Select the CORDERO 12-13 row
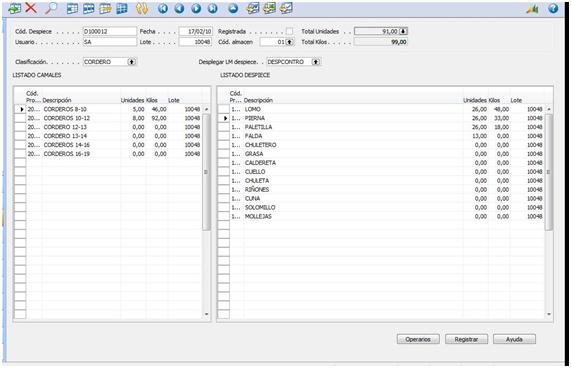 click(107, 127)
